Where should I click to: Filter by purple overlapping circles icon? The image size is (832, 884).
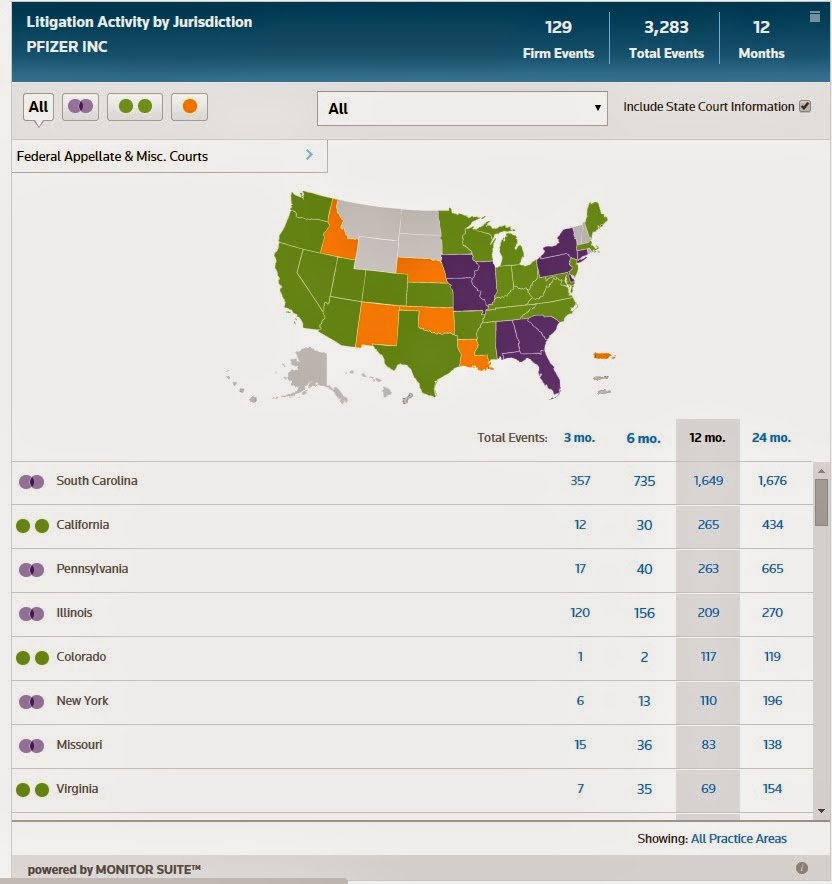(80, 107)
